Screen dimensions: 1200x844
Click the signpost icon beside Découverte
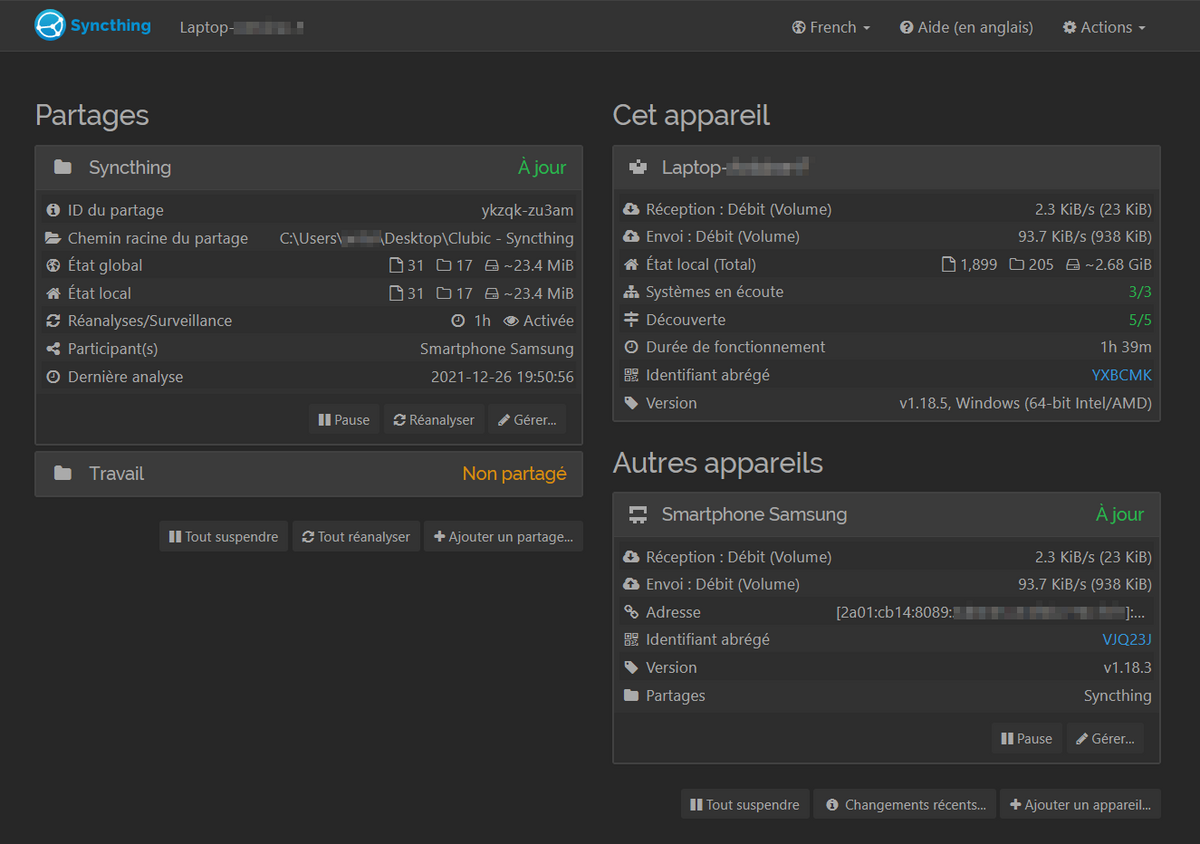click(x=631, y=320)
